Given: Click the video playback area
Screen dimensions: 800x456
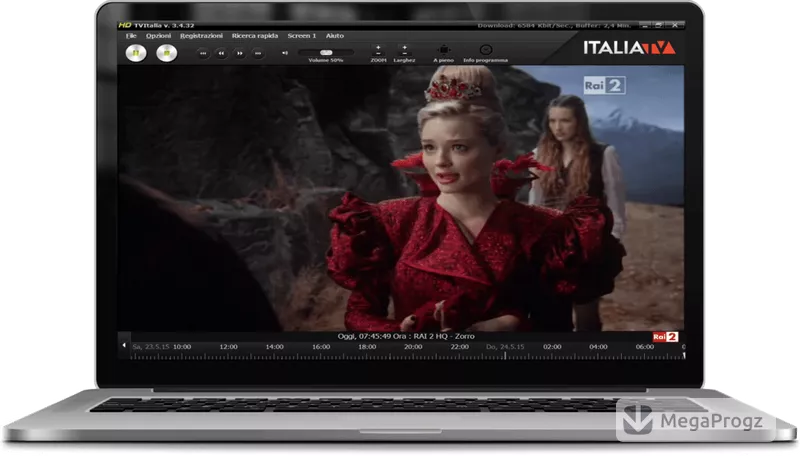Looking at the screenshot, I should [x=401, y=198].
